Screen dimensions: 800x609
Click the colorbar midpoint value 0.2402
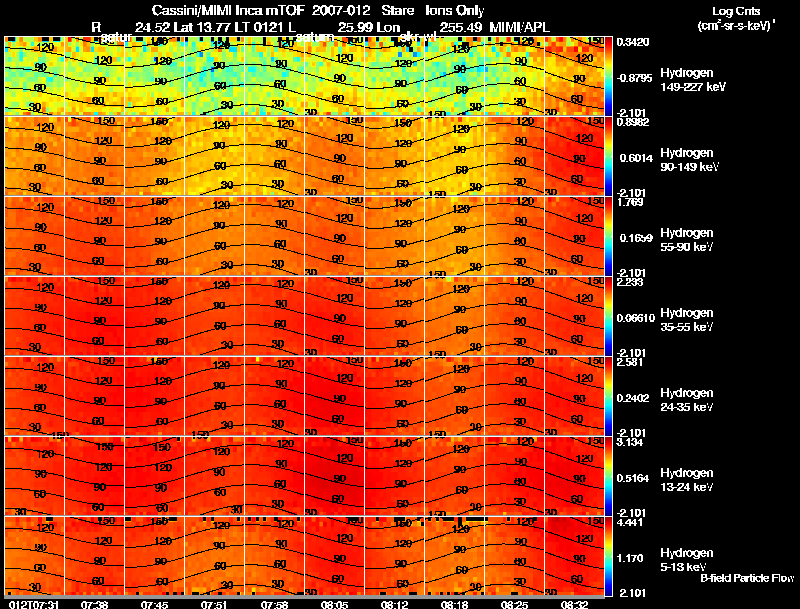pyautogui.click(x=633, y=398)
